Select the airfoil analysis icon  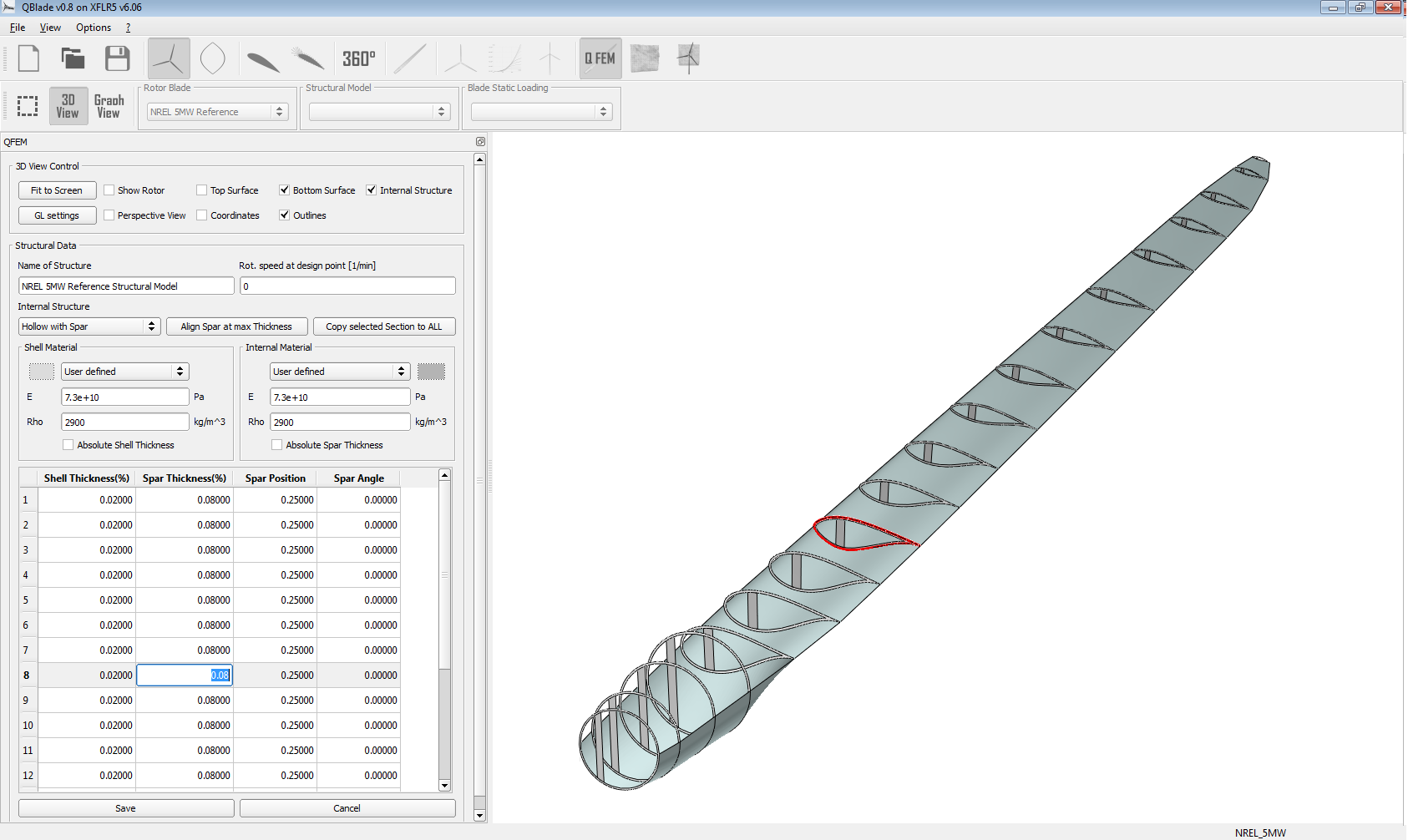coord(307,58)
